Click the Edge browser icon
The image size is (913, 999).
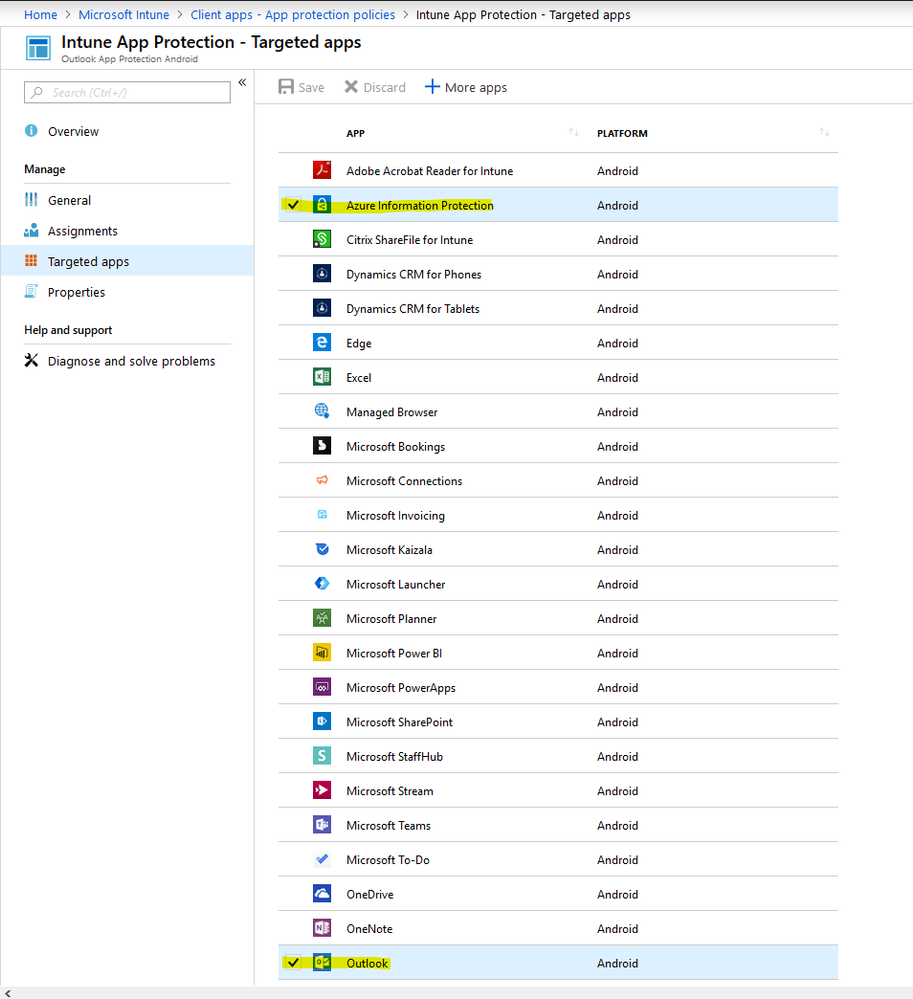click(x=322, y=342)
